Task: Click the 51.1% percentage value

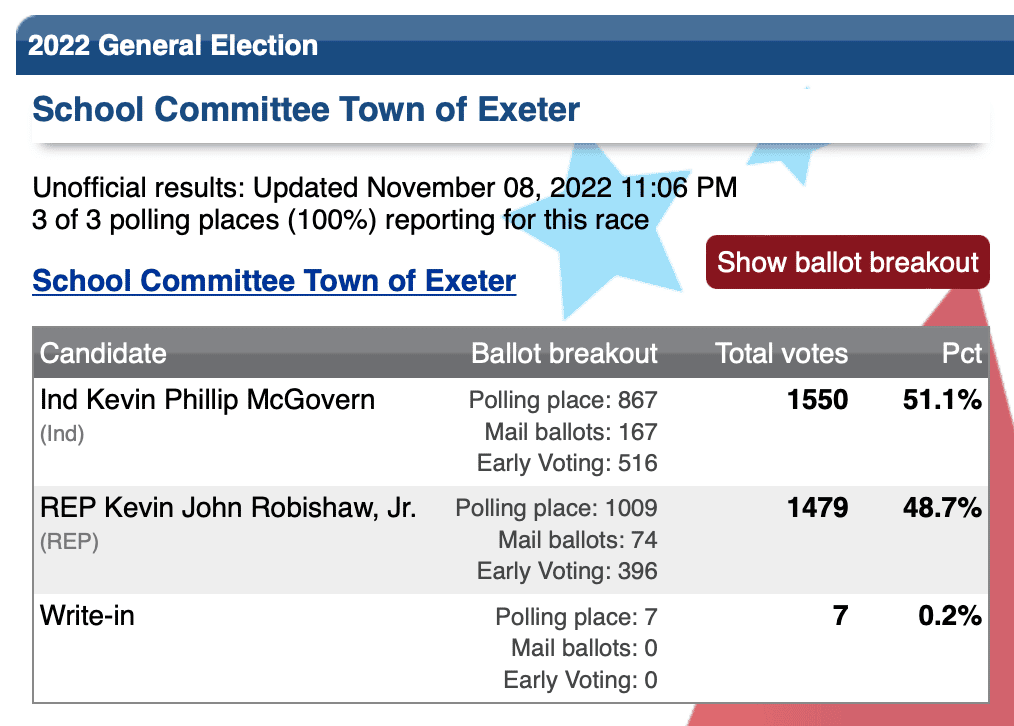Action: (943, 400)
